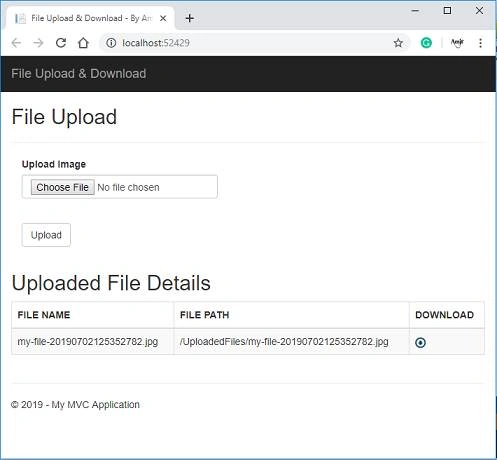The width and height of the screenshot is (497, 460).
Task: Open the Chrome three-dot menu
Action: 480,43
